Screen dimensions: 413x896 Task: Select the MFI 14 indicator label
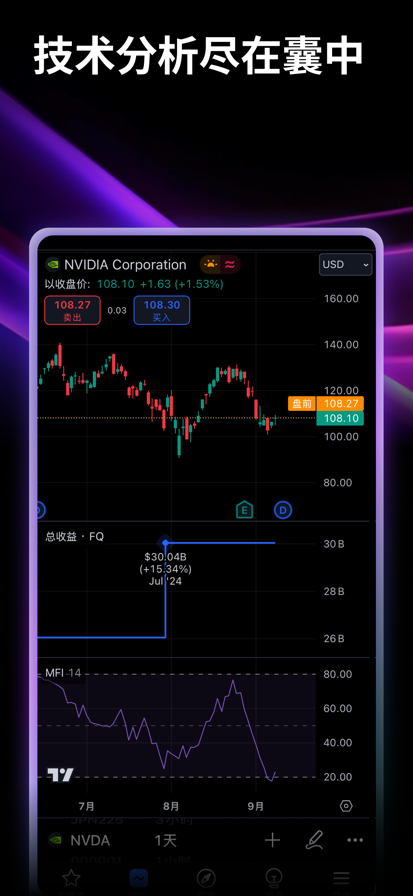[63, 673]
